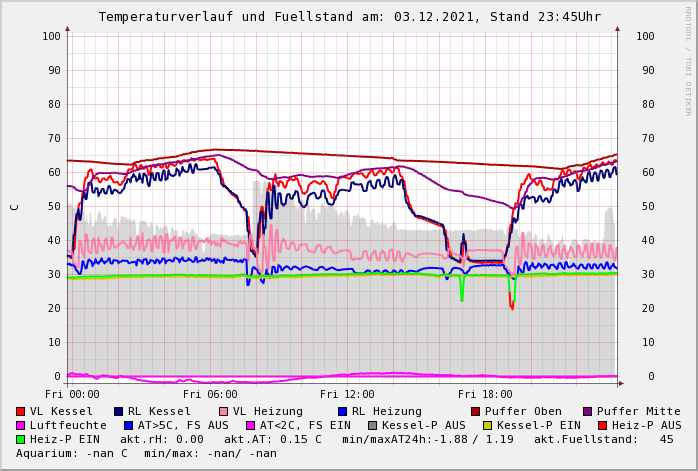Click the magenta Luftfeuchte legend swatch

tap(21, 425)
